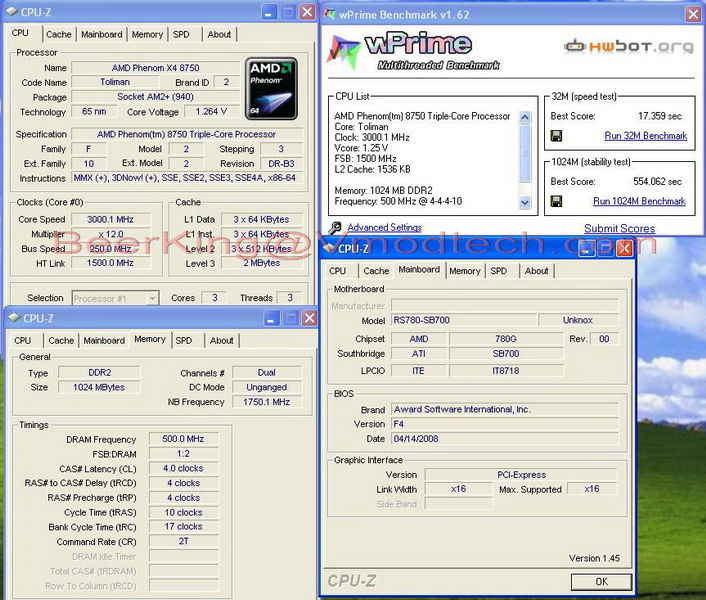Click the CPU List scrollbar thumb
This screenshot has height=600, width=706.
(525, 153)
